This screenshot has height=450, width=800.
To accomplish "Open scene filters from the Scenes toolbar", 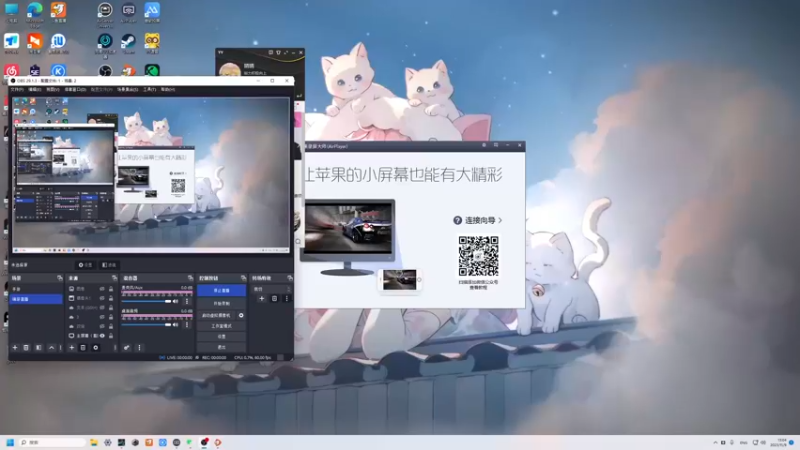I will click(39, 347).
